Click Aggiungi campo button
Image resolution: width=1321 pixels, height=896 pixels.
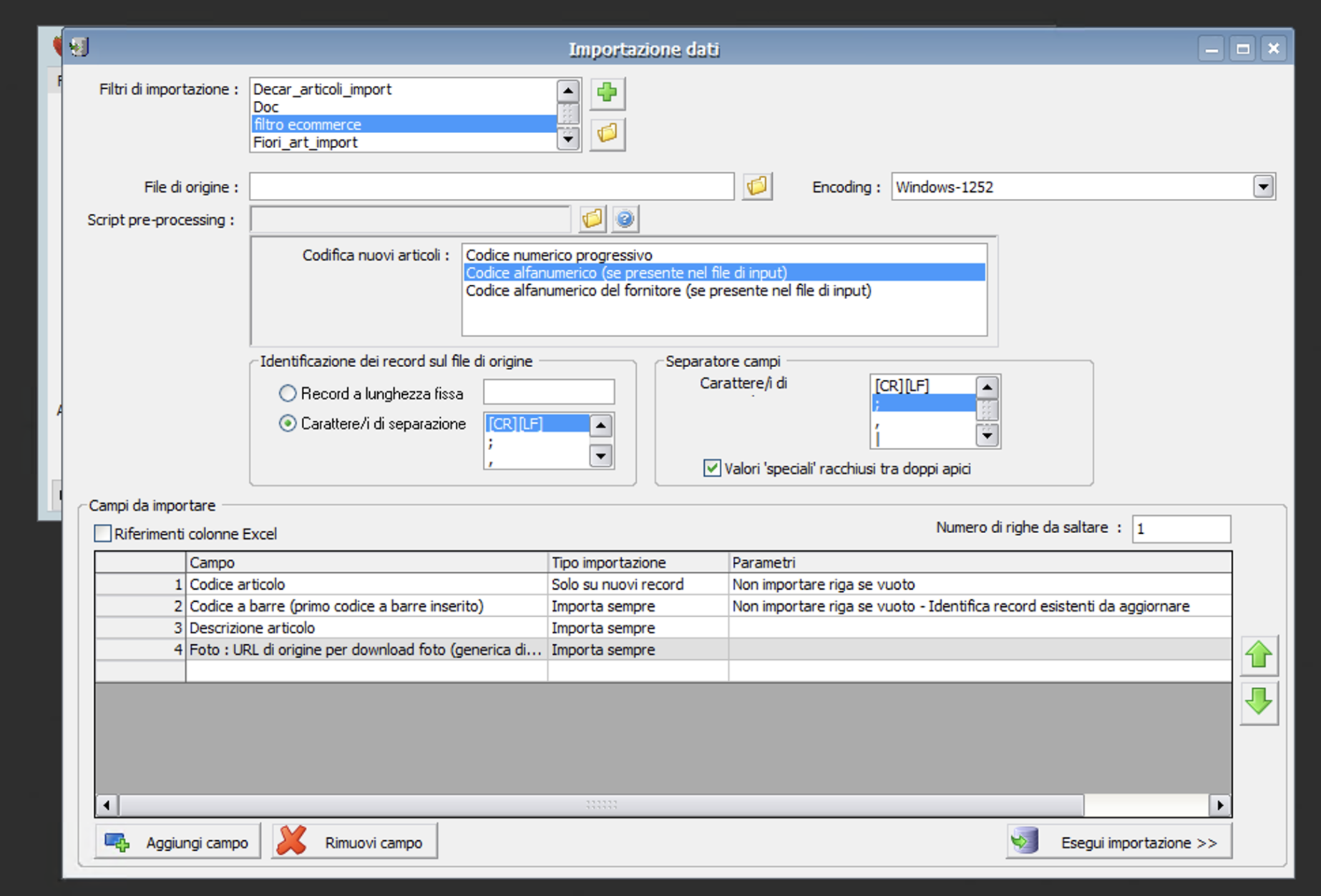click(x=177, y=842)
